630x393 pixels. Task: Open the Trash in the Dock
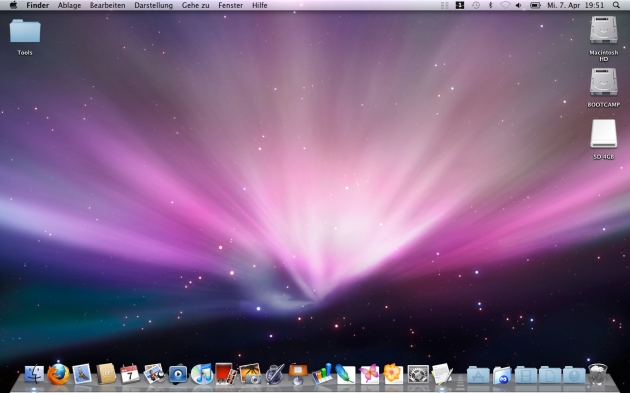598,374
